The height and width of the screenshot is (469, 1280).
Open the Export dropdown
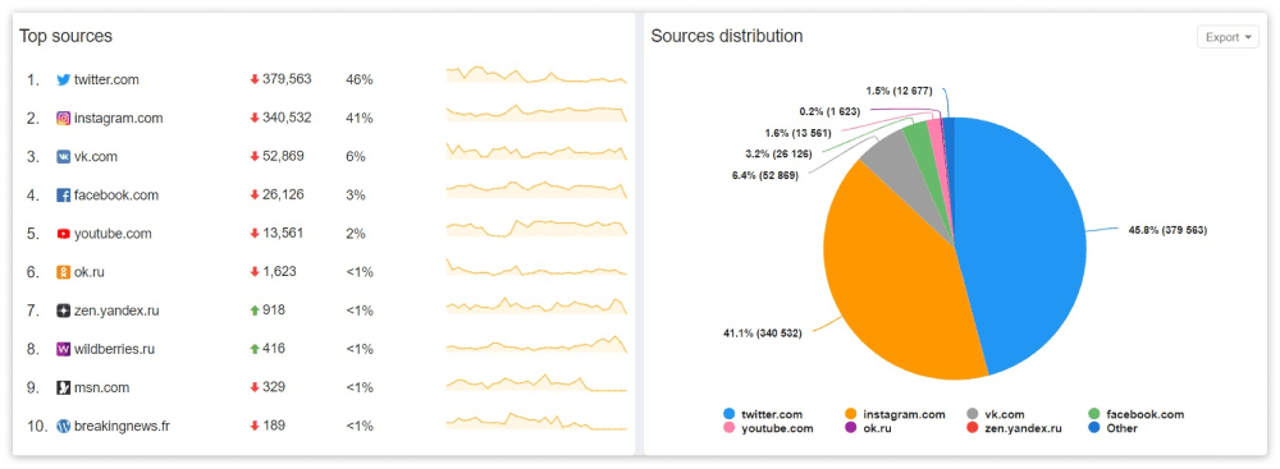pyautogui.click(x=1227, y=37)
